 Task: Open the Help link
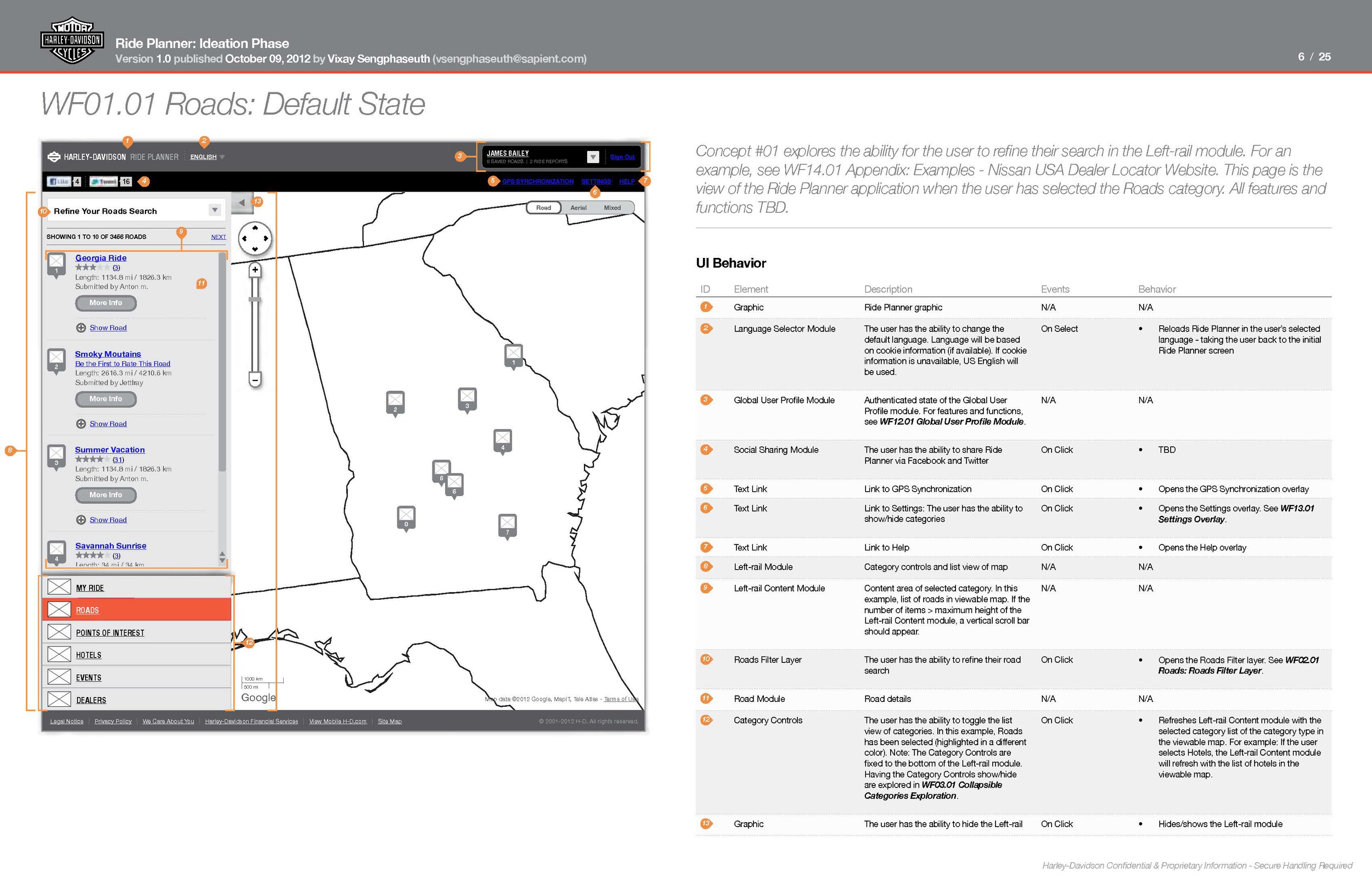click(627, 182)
